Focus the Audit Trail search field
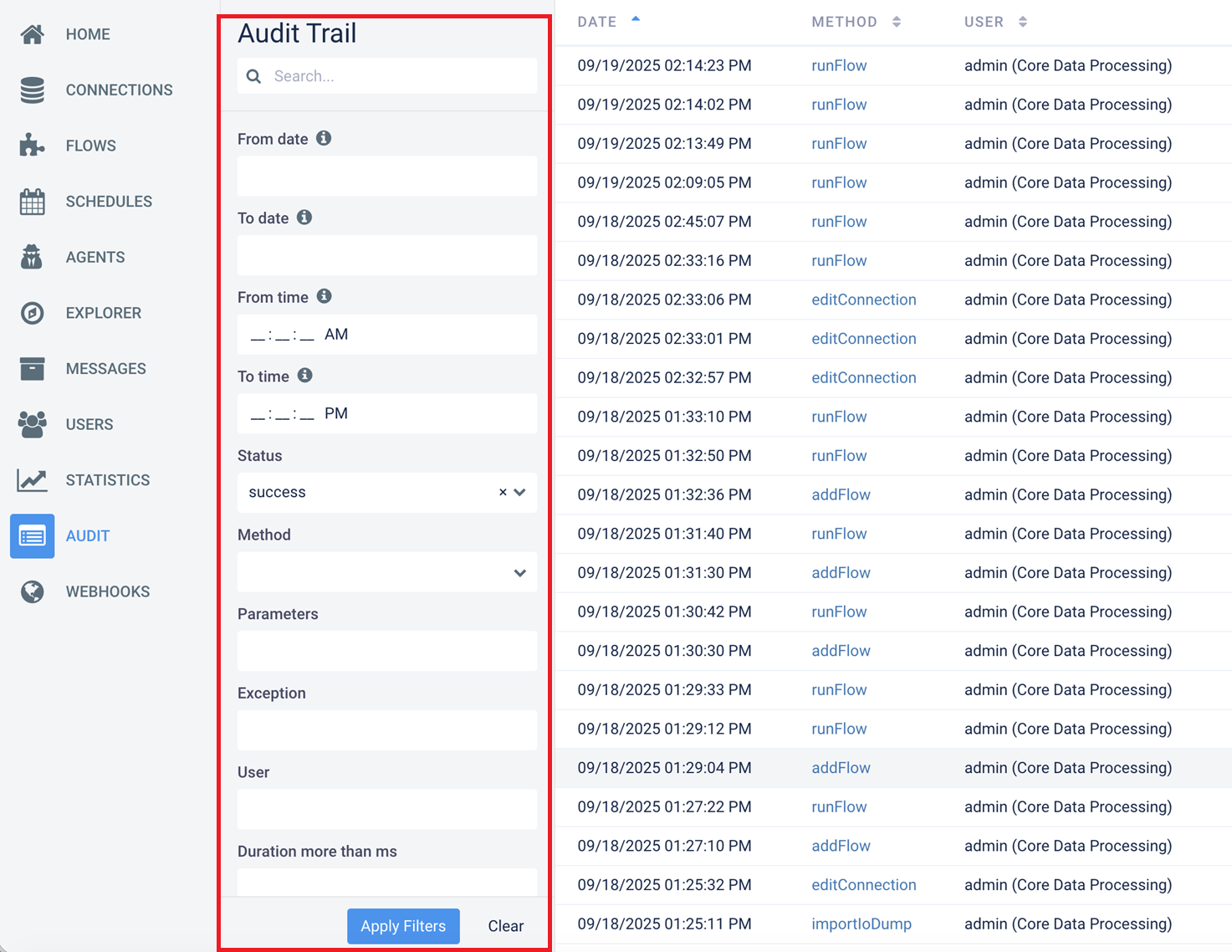 pyautogui.click(x=401, y=76)
